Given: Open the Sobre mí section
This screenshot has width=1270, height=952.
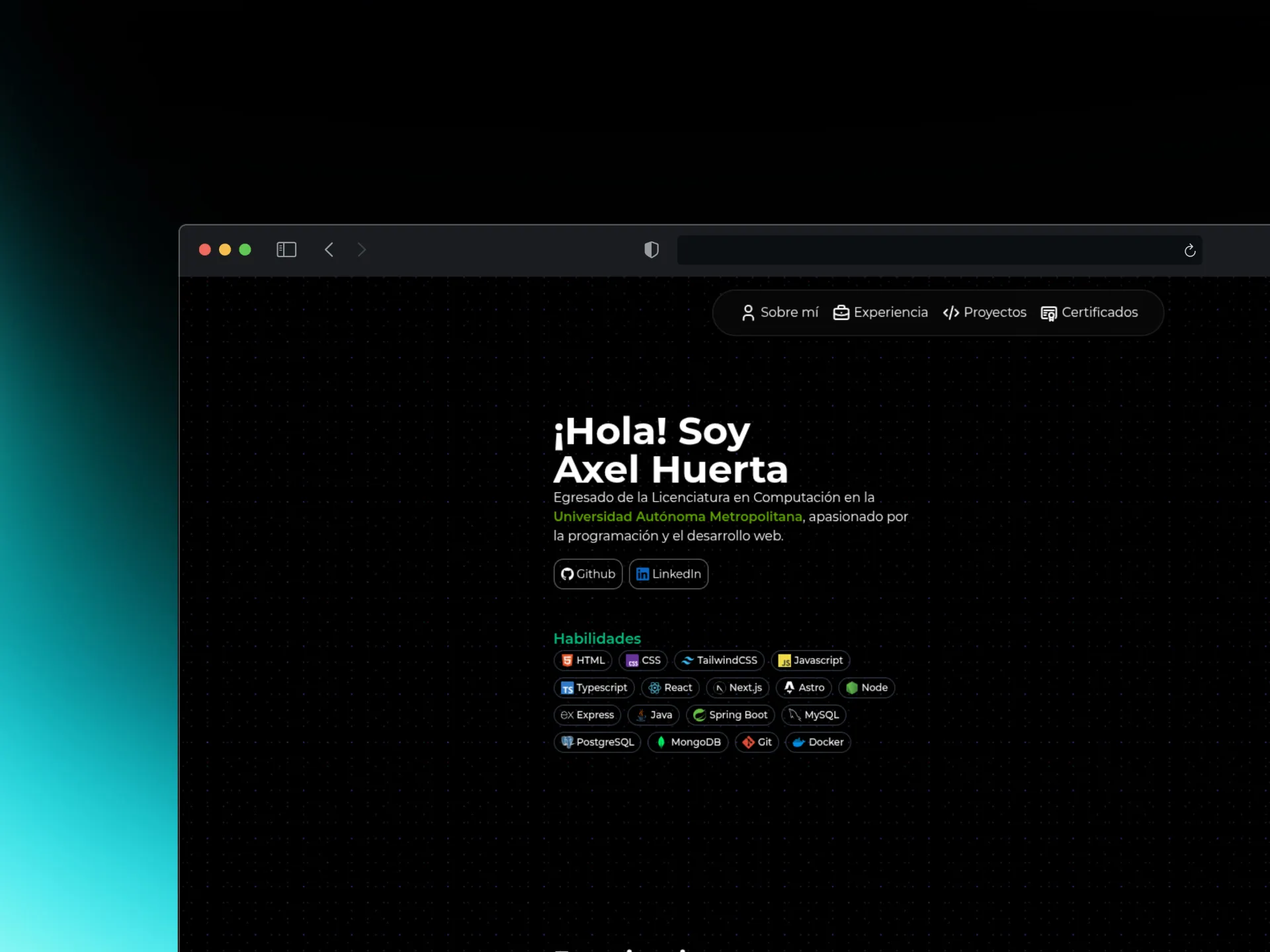Looking at the screenshot, I should click(x=780, y=313).
